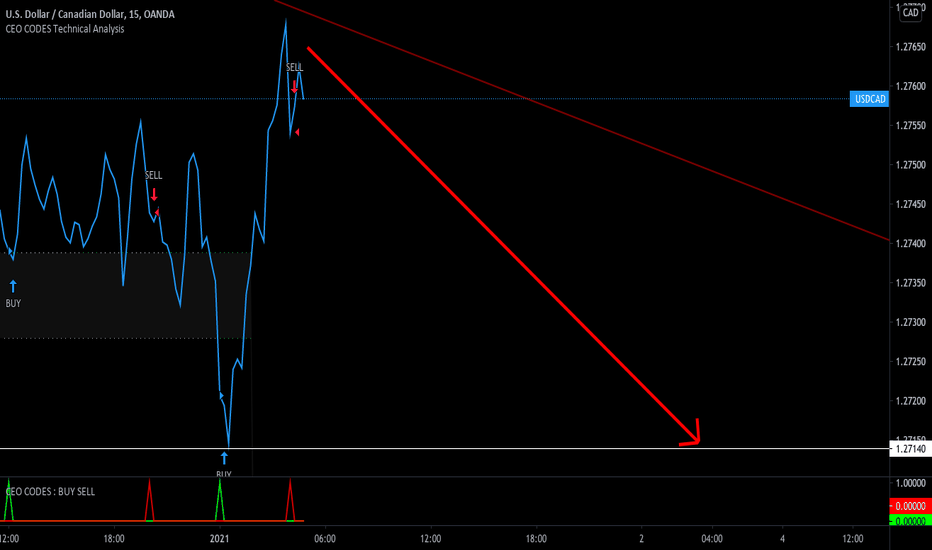Click the green 0.00000 indicator value label
932x550 pixels.
[910, 521]
